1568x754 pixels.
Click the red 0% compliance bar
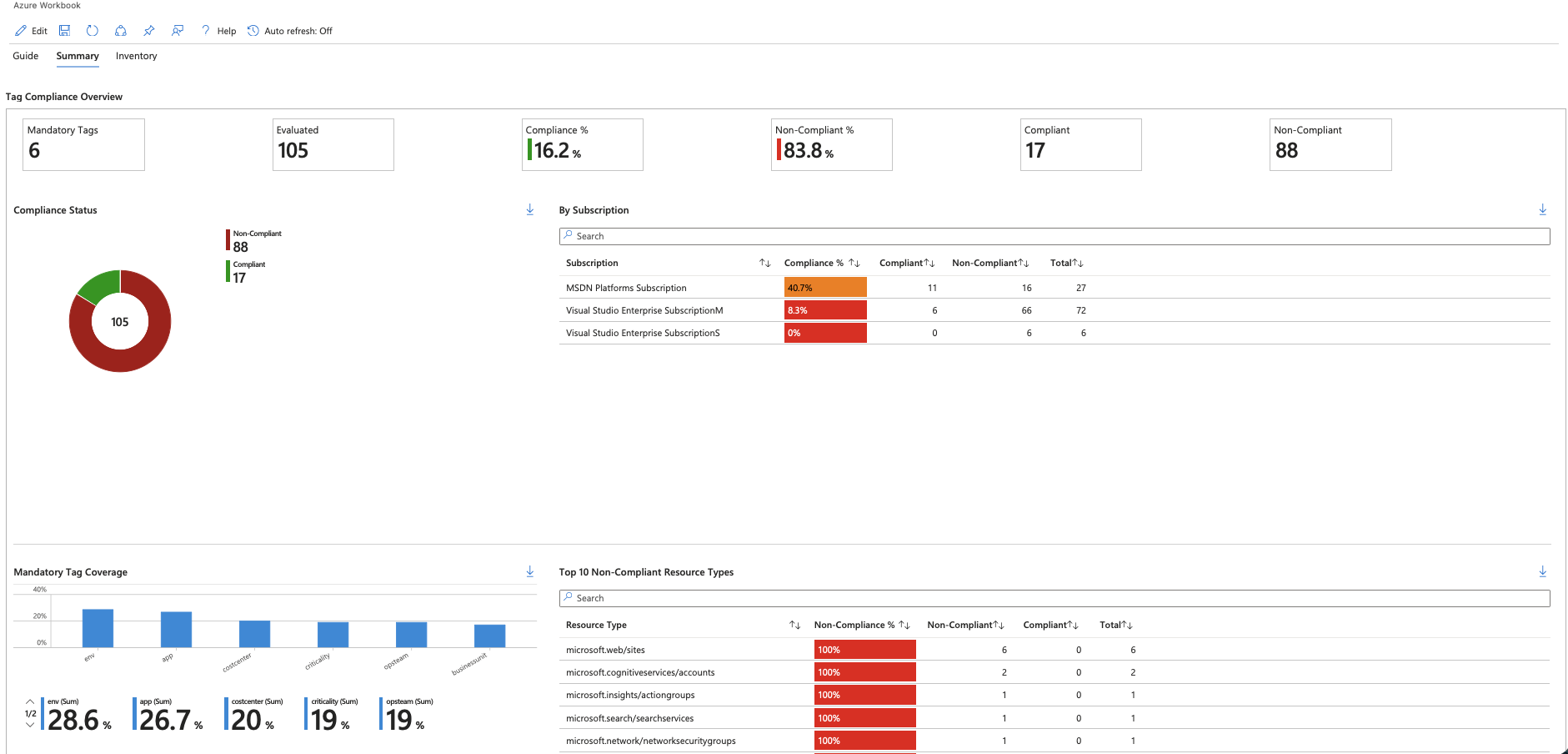point(825,333)
